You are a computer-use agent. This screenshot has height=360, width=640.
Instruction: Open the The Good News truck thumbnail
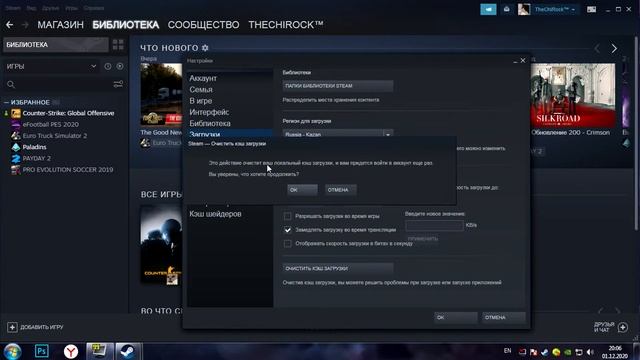pyautogui.click(x=161, y=94)
